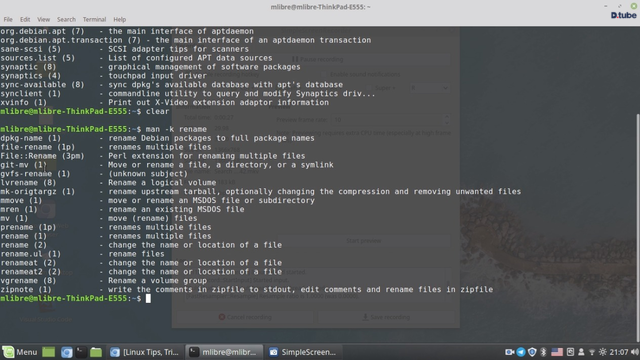Click the terminal vertical scrollbar
Image resolution: width=640 pixels, height=360 pixels.
pos(638,227)
